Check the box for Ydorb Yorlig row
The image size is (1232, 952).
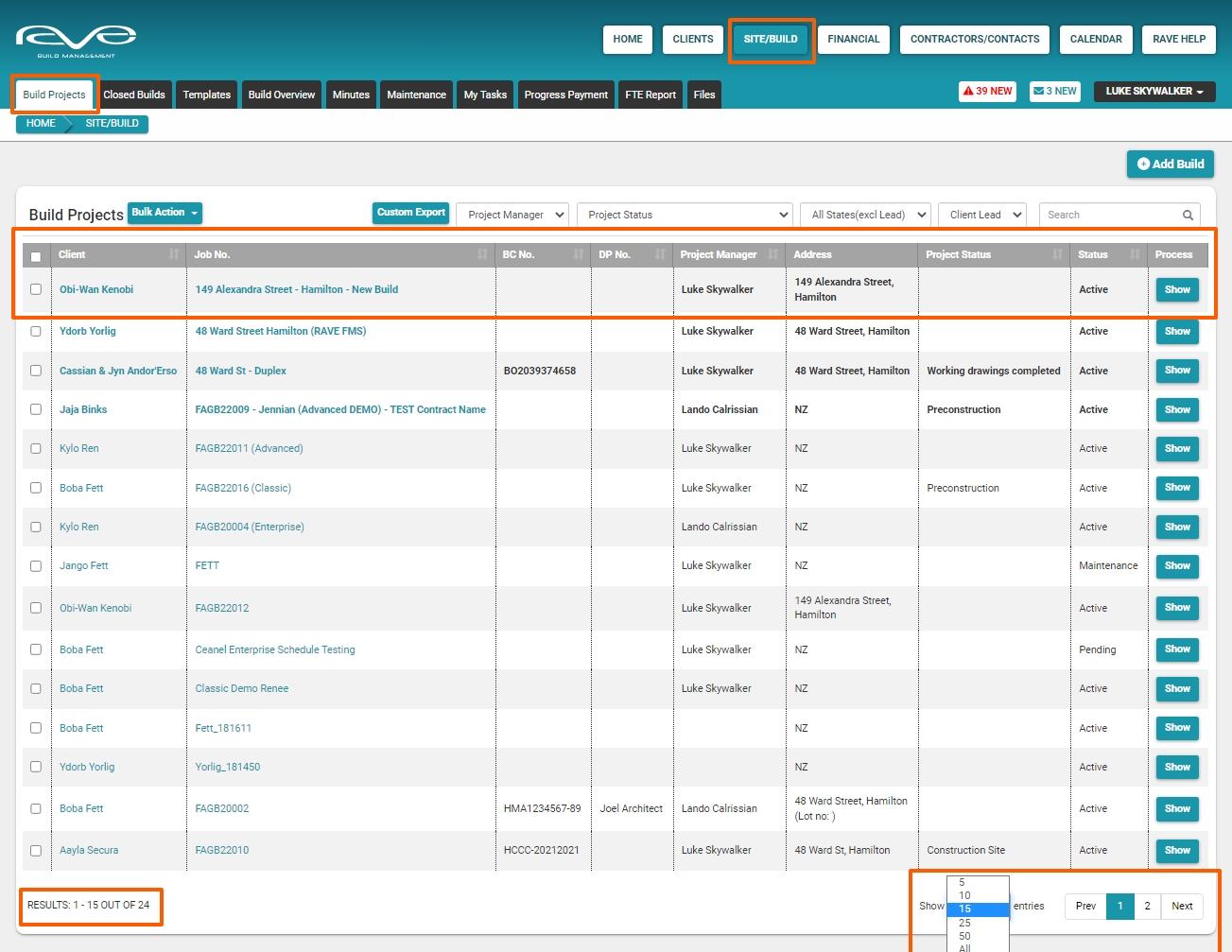[36, 332]
